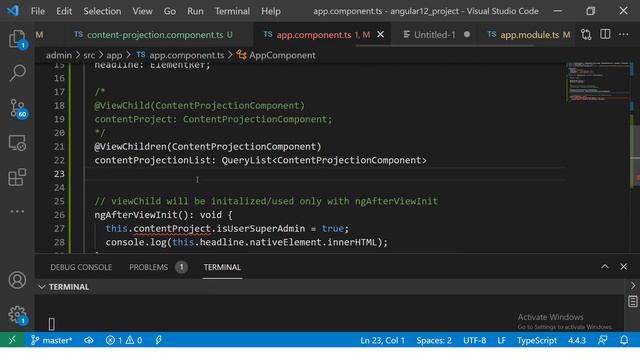Image resolution: width=640 pixels, height=360 pixels.
Task: Click the remote window indicator in status bar
Action: 12,340
